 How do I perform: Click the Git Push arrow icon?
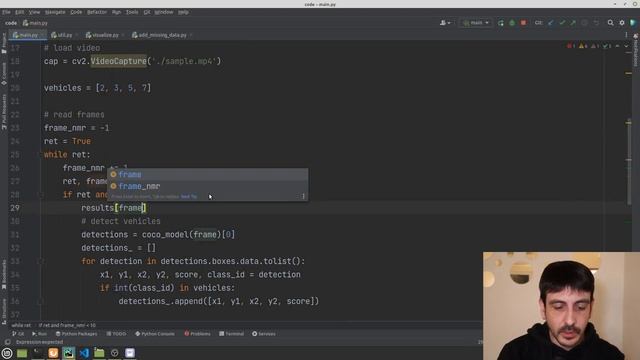pyautogui.click(x=573, y=23)
